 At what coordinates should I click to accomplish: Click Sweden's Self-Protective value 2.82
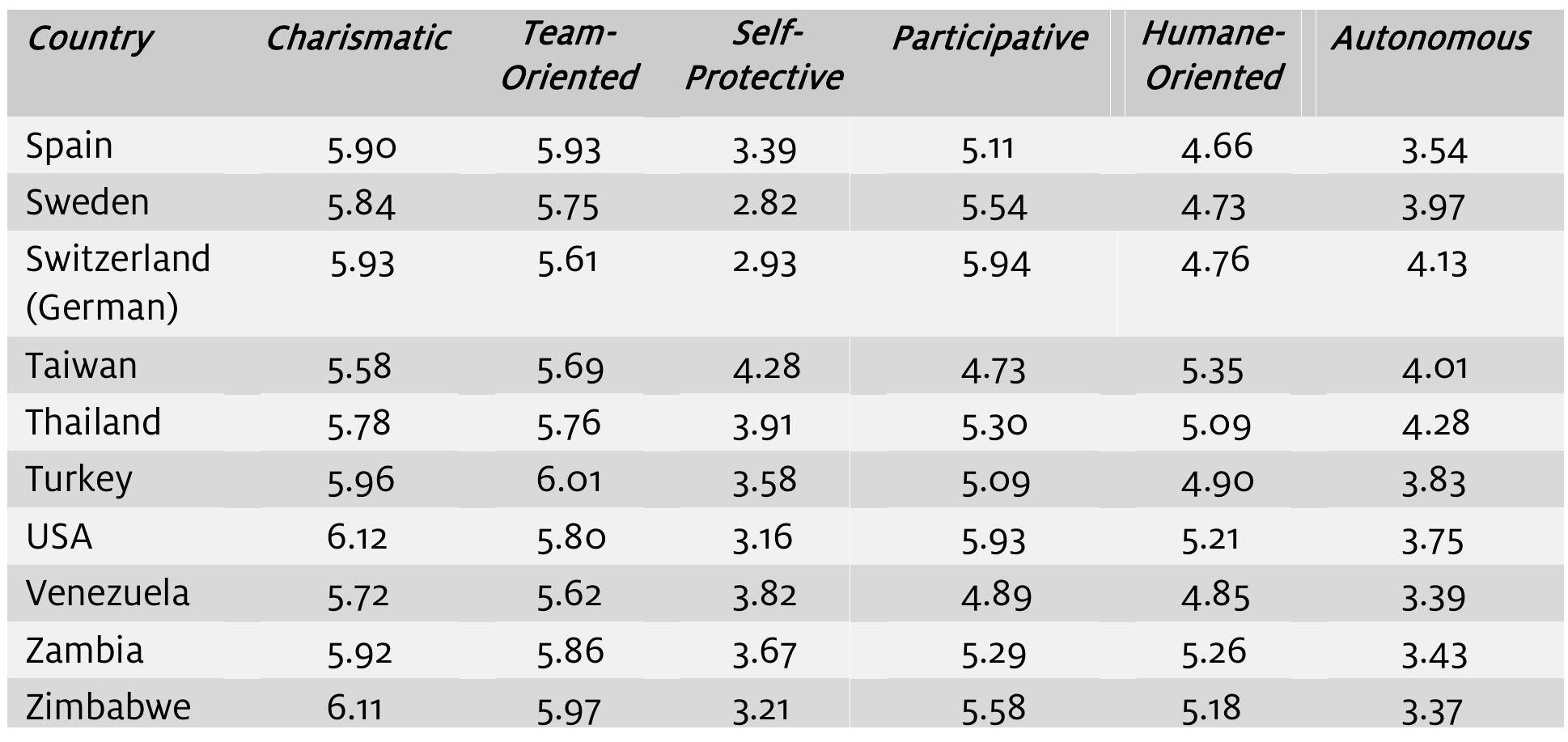pyautogui.click(x=765, y=203)
